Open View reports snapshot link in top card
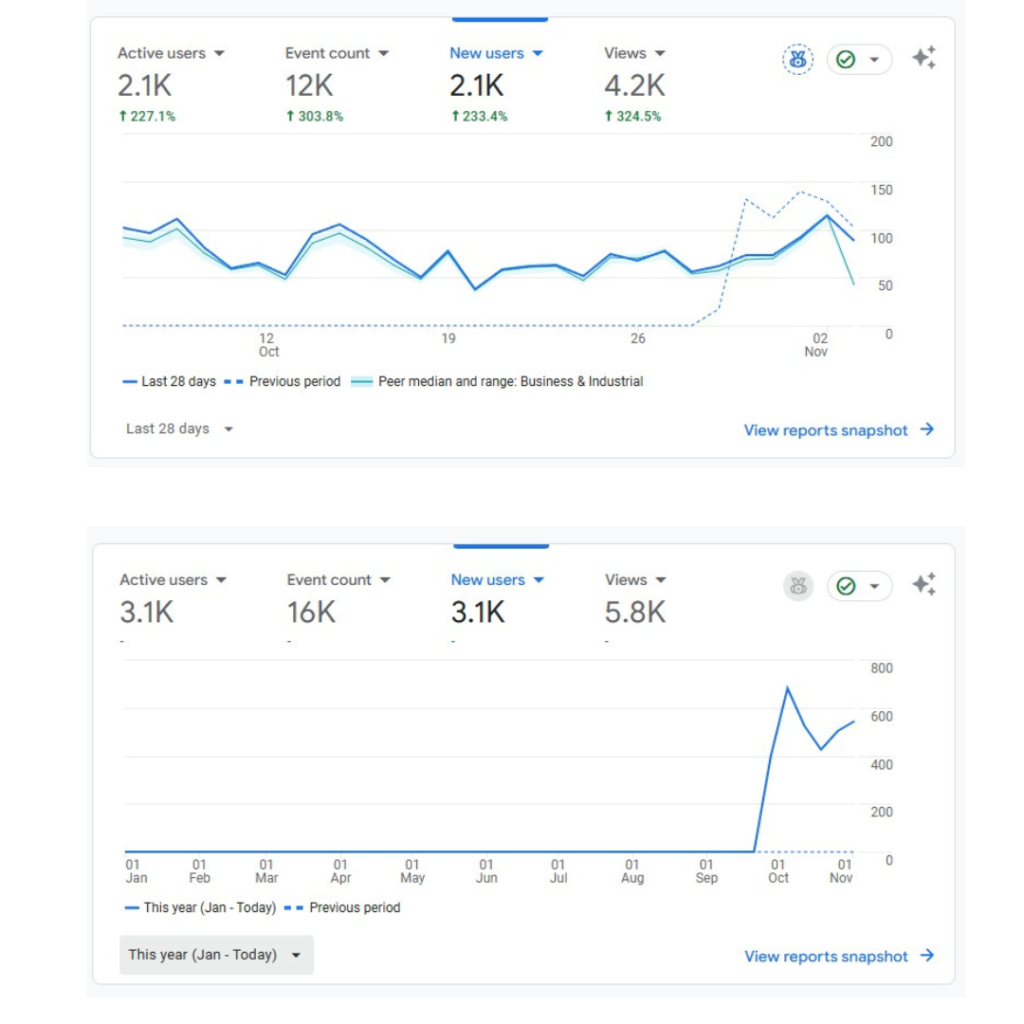Viewport: 1024px width, 1024px height. [825, 430]
